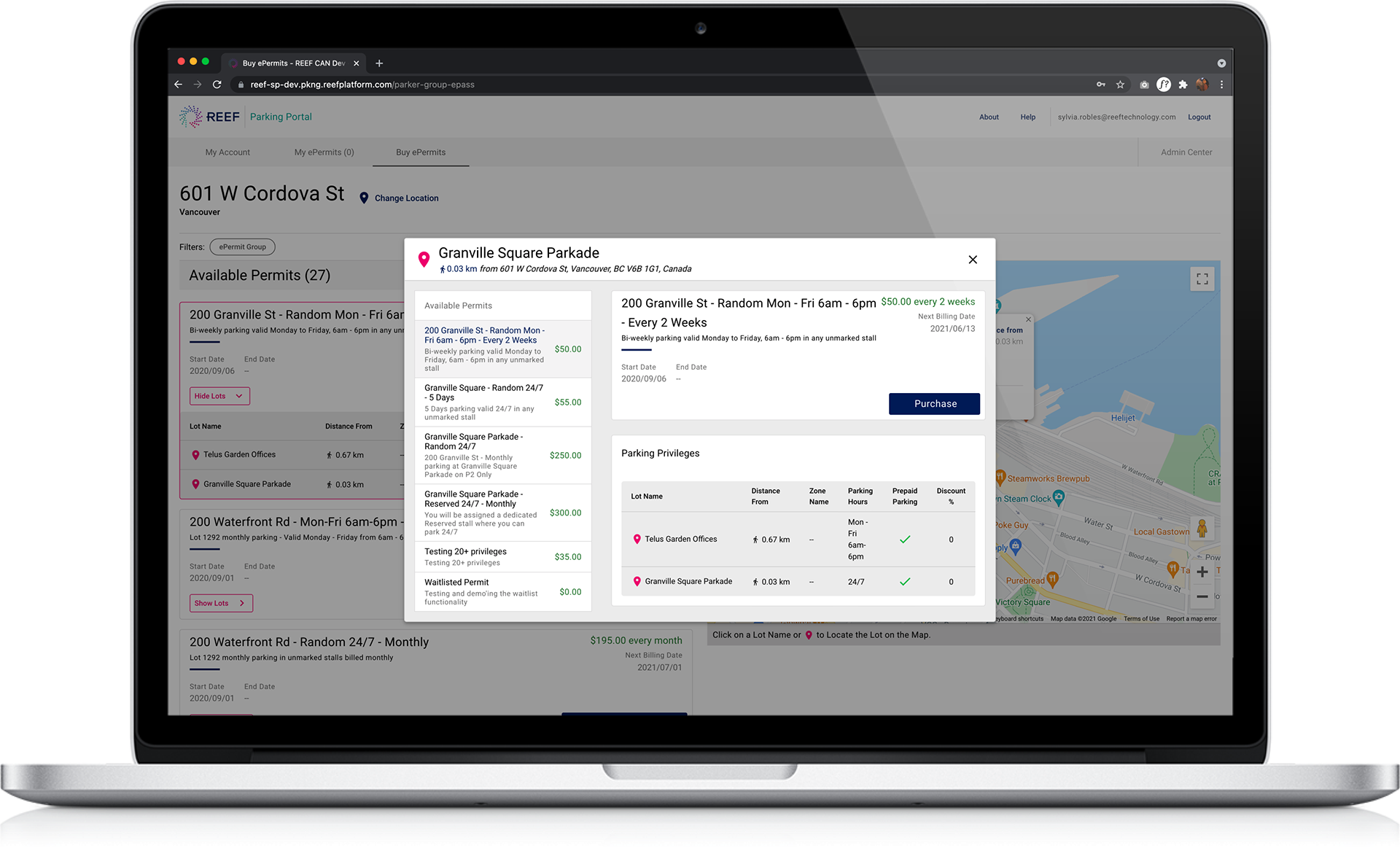Zoom out on the map
The image size is (1400, 848).
point(1202,596)
